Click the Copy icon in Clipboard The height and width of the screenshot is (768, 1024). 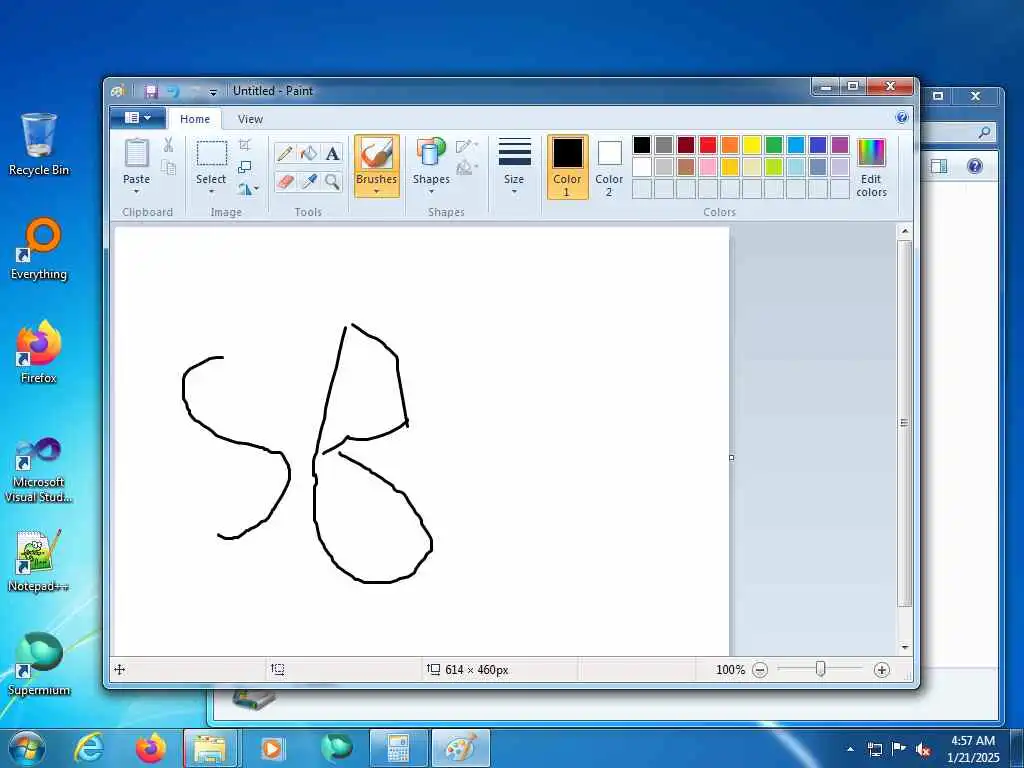168,168
